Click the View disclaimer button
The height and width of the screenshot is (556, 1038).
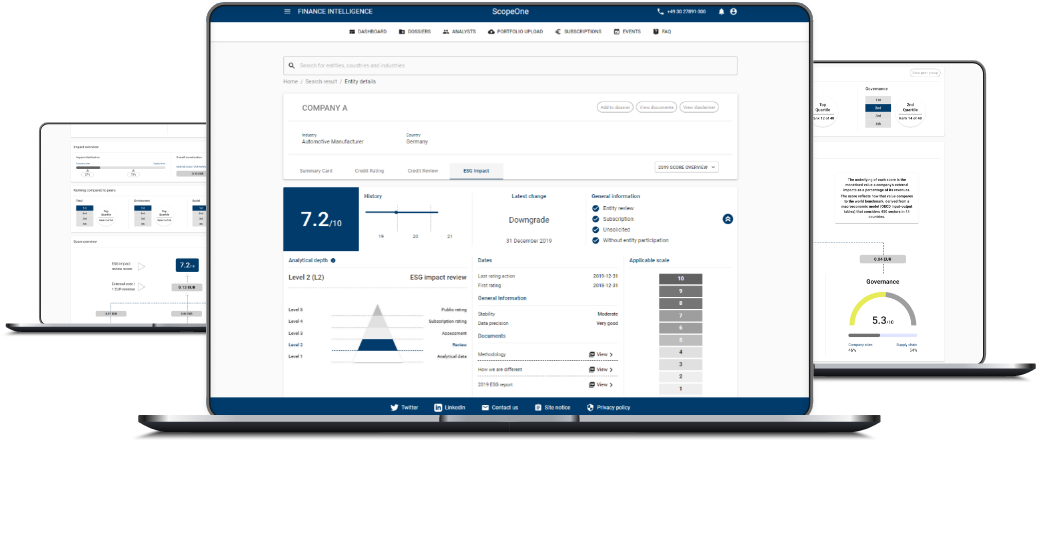[699, 107]
